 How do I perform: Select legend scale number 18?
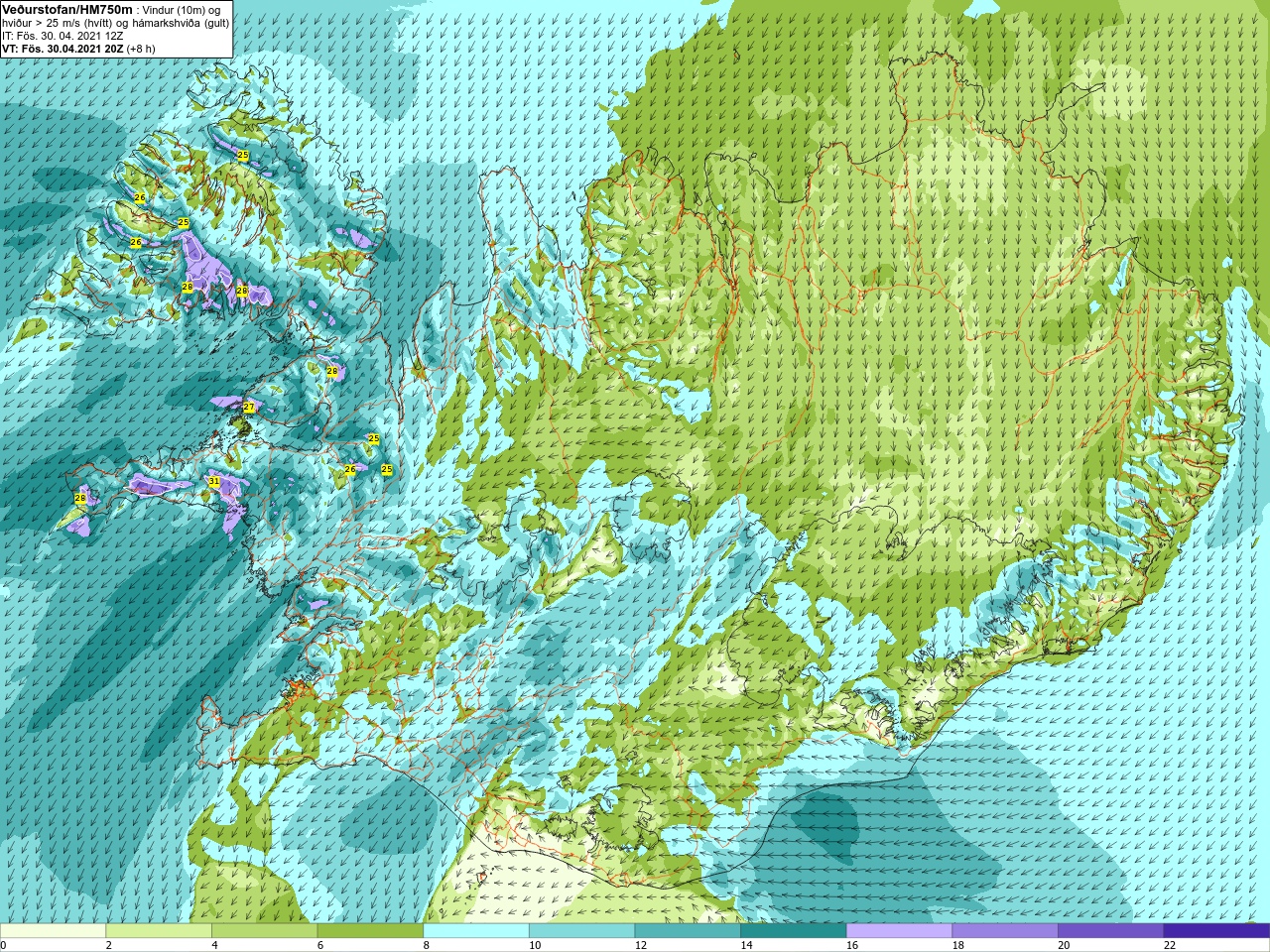pos(957,945)
